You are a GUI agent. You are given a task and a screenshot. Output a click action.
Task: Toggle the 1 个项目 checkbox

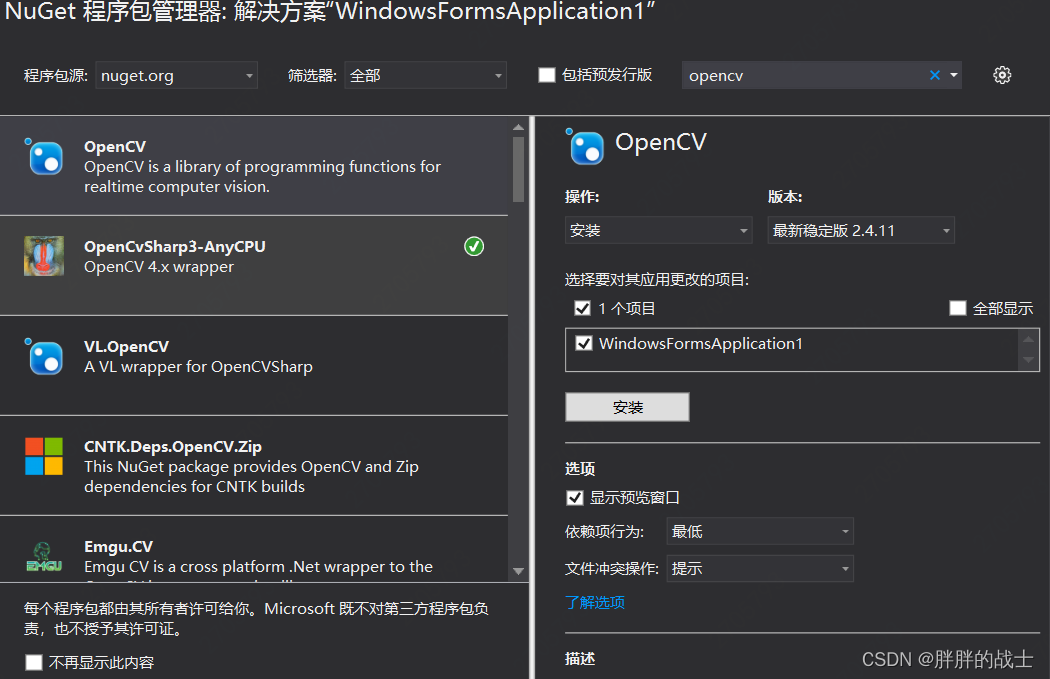click(x=583, y=308)
